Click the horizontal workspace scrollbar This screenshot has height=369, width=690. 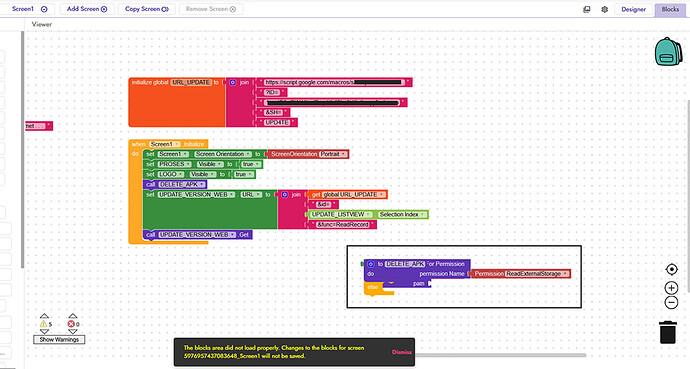[500, 355]
